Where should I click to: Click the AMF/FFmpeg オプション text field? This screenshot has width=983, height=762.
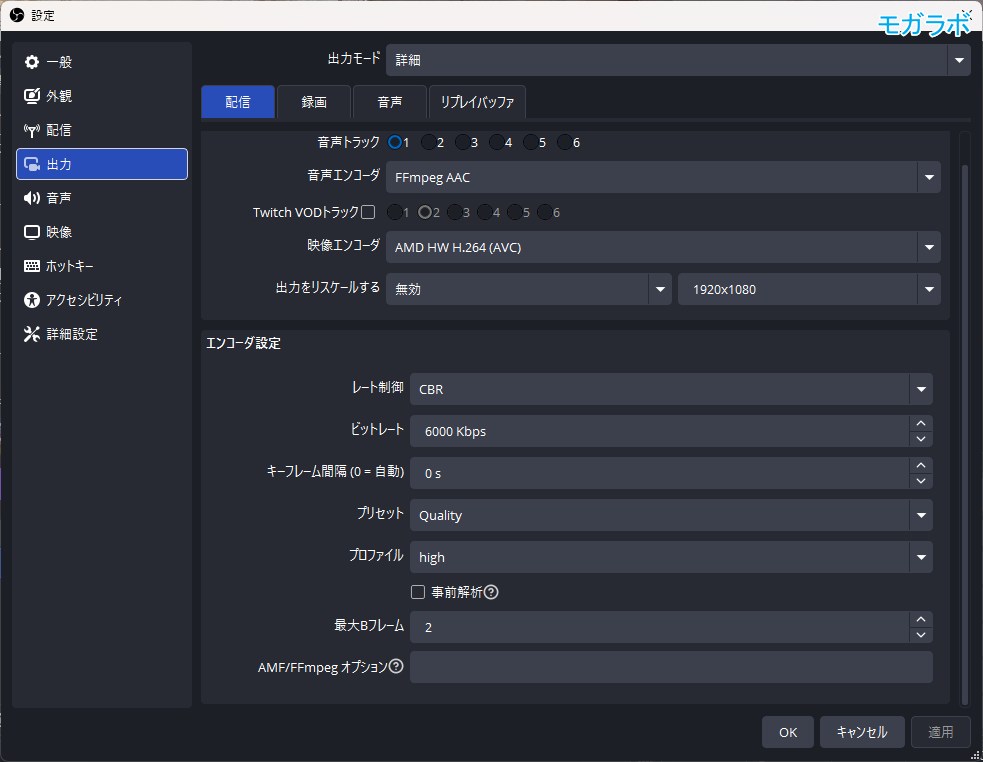pyautogui.click(x=670, y=667)
